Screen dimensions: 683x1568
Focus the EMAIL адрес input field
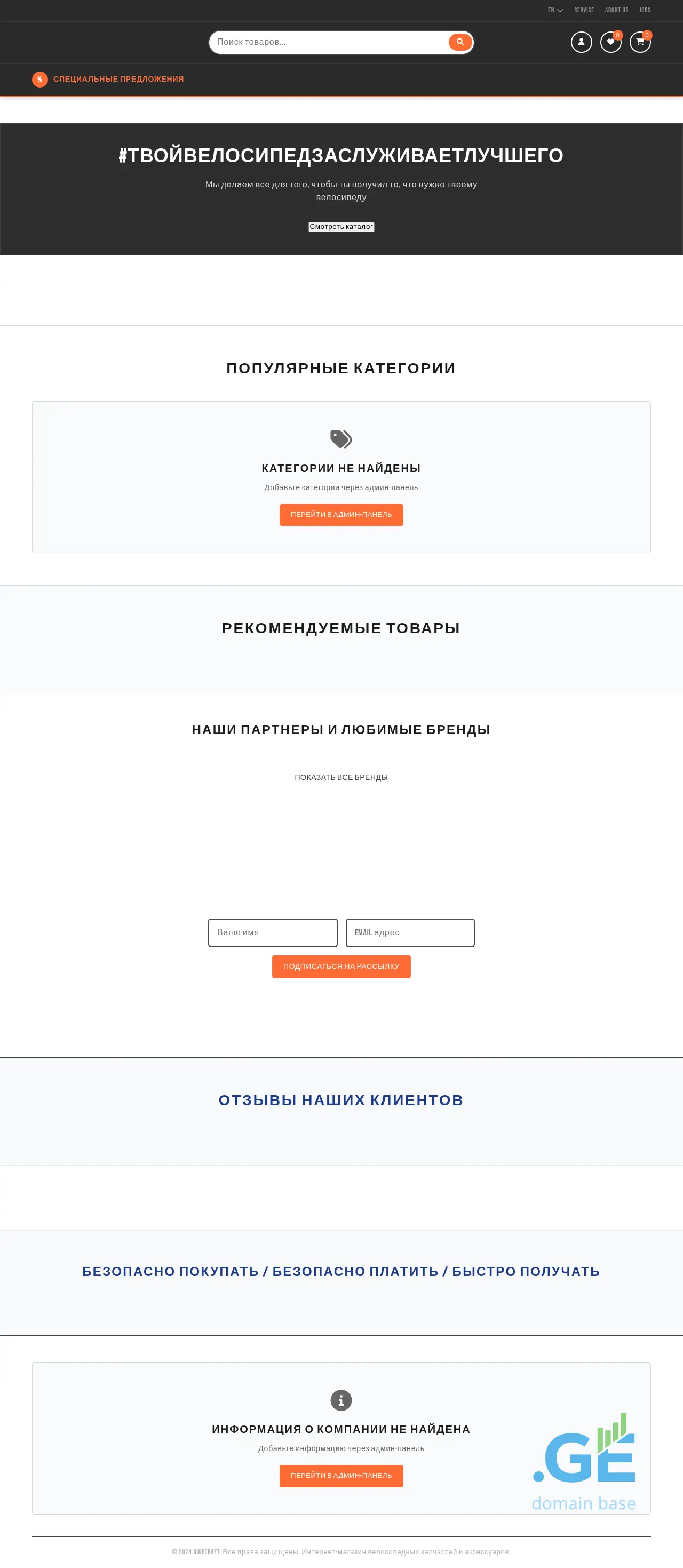click(410, 933)
